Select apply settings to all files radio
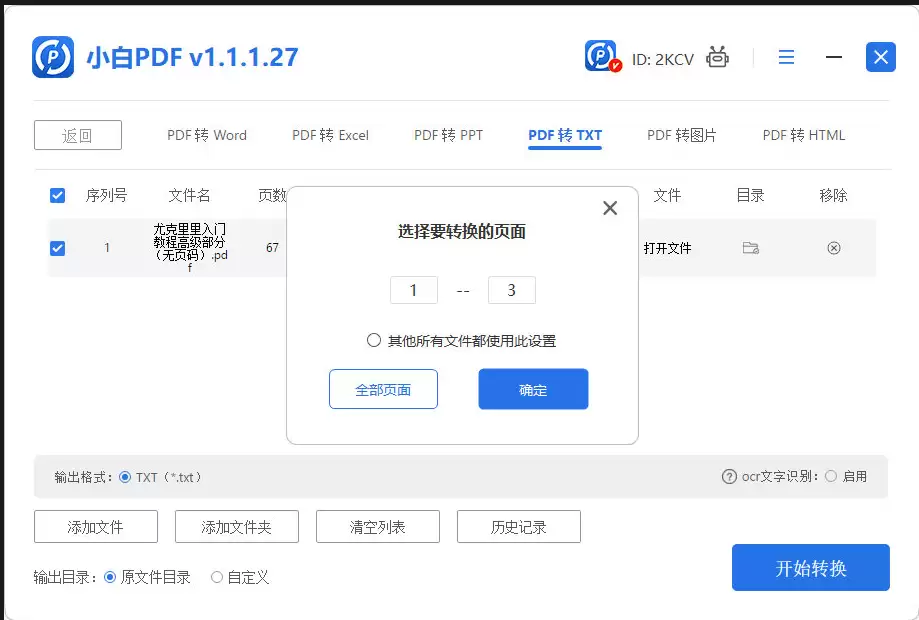This screenshot has width=919, height=620. click(374, 339)
